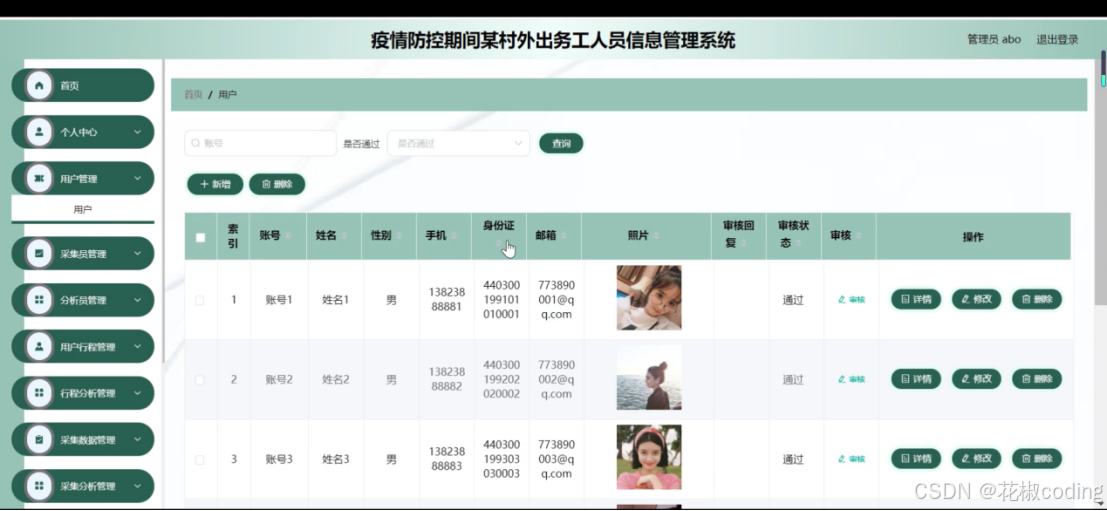Image resolution: width=1107 pixels, height=511 pixels.
Task: Click the 管理员 abo account label
Action: (994, 40)
